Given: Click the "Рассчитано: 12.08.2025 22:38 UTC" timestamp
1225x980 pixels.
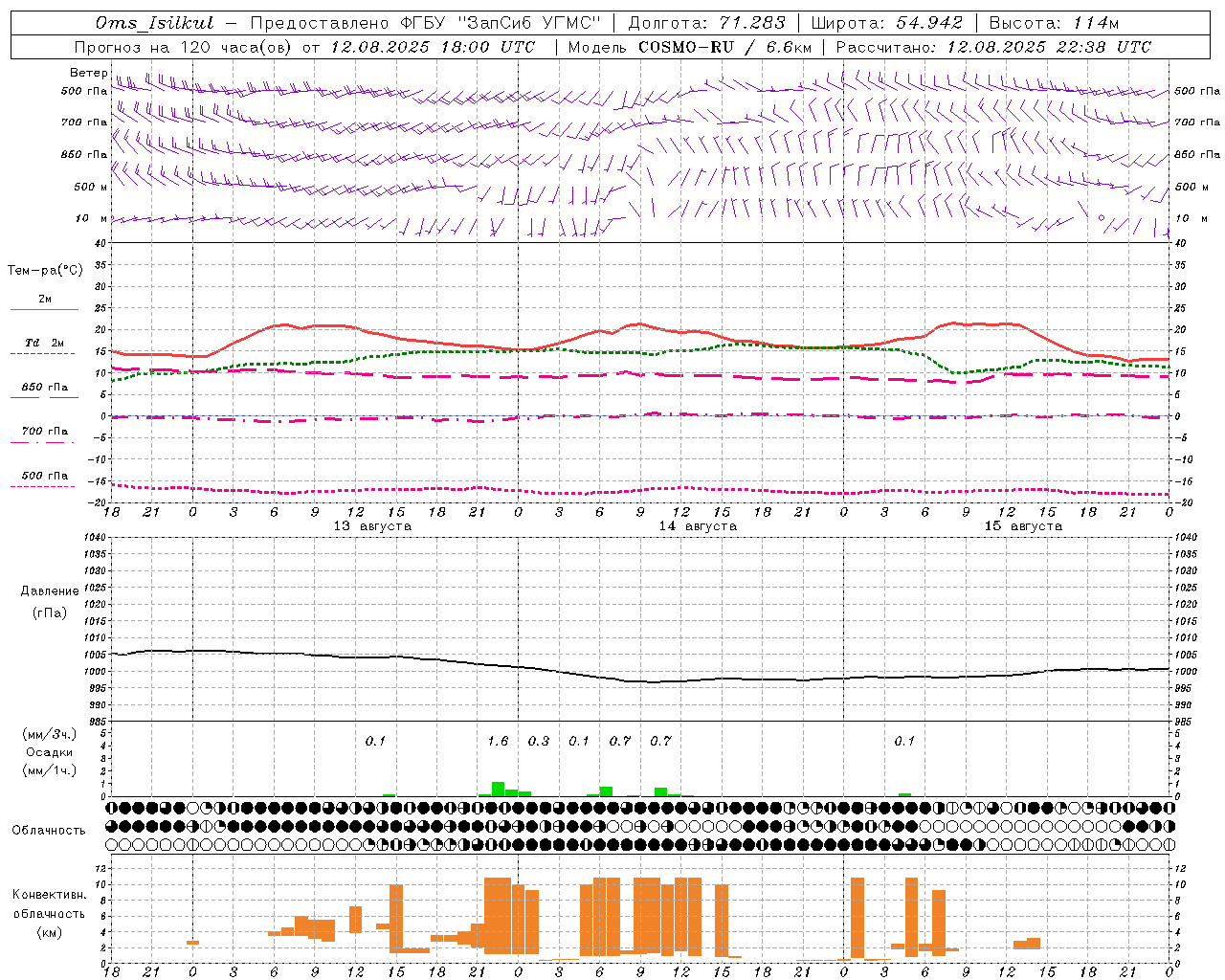Looking at the screenshot, I should pos(993,47).
